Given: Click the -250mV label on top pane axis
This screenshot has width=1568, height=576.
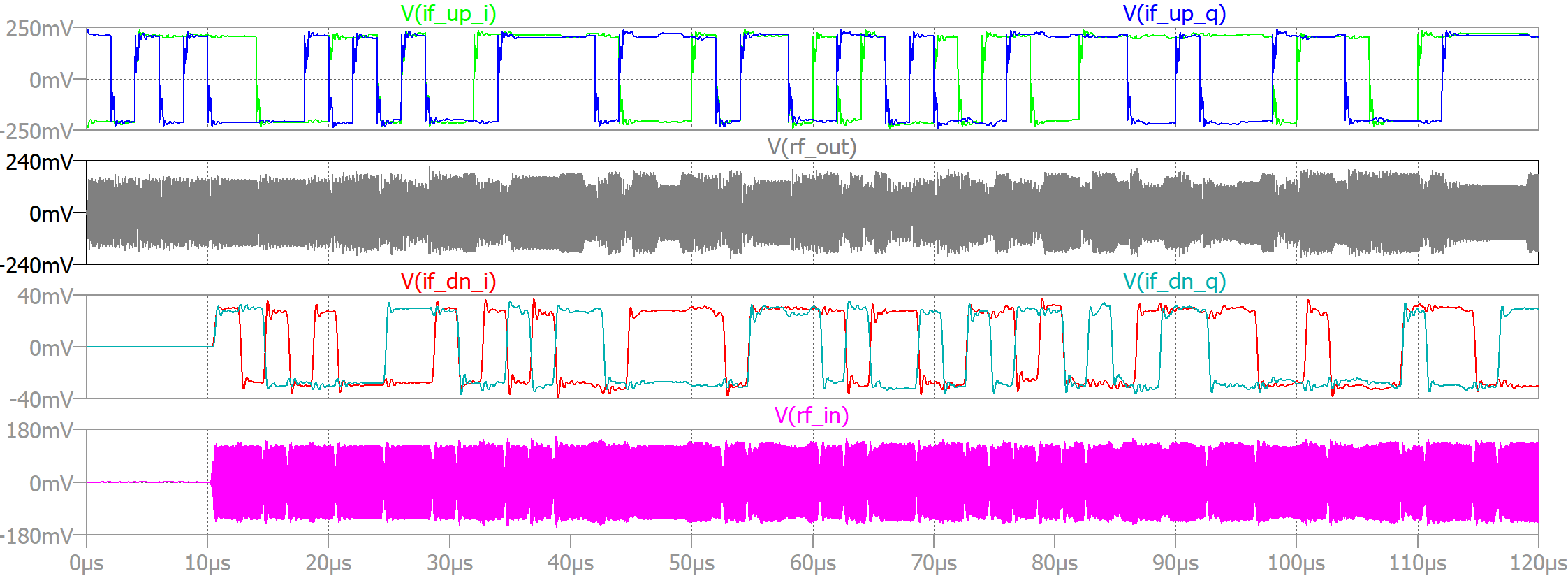Looking at the screenshot, I should coord(36,131).
